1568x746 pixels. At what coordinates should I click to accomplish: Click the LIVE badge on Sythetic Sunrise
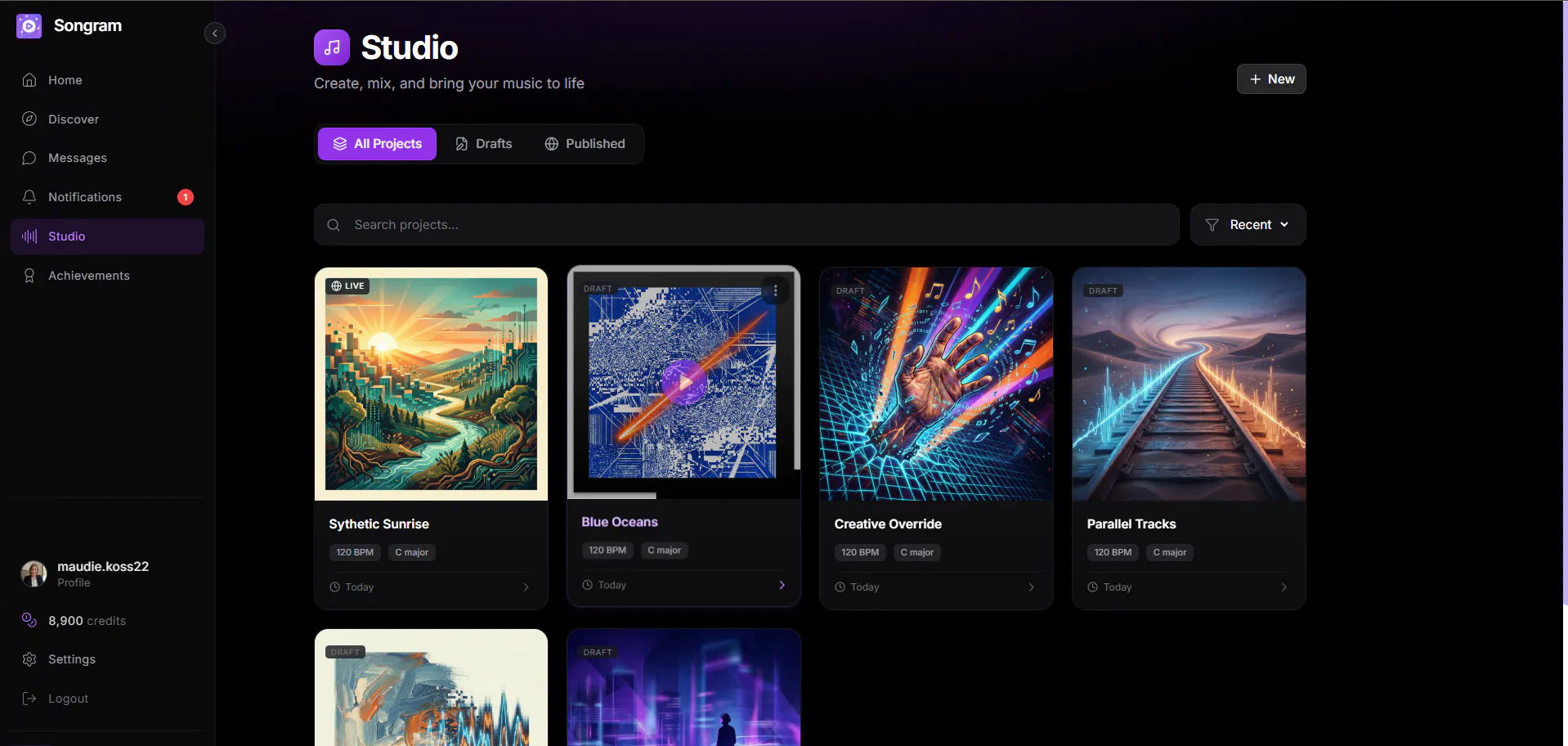(348, 286)
